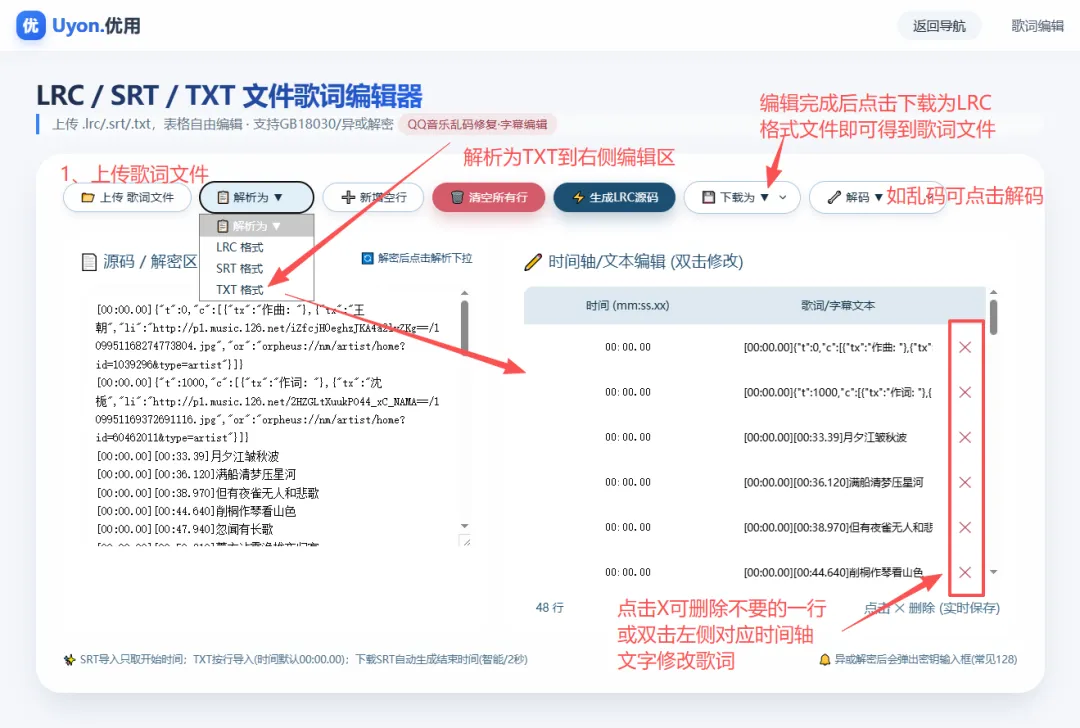Delete the 削桐作琴看山色 row with X

tap(965, 572)
